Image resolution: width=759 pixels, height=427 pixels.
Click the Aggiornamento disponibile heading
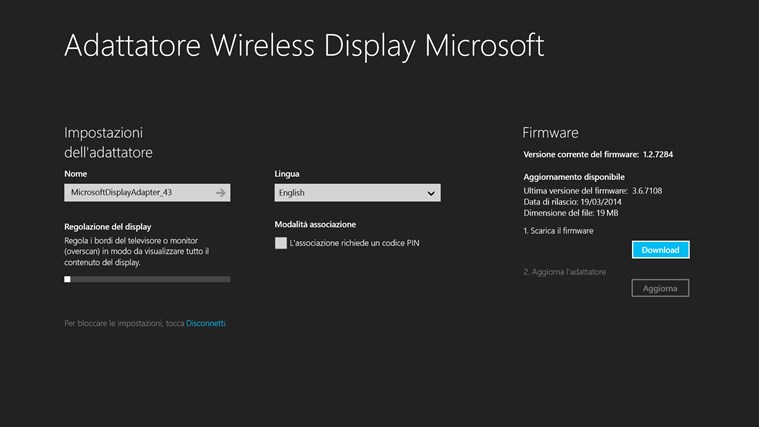coord(574,177)
